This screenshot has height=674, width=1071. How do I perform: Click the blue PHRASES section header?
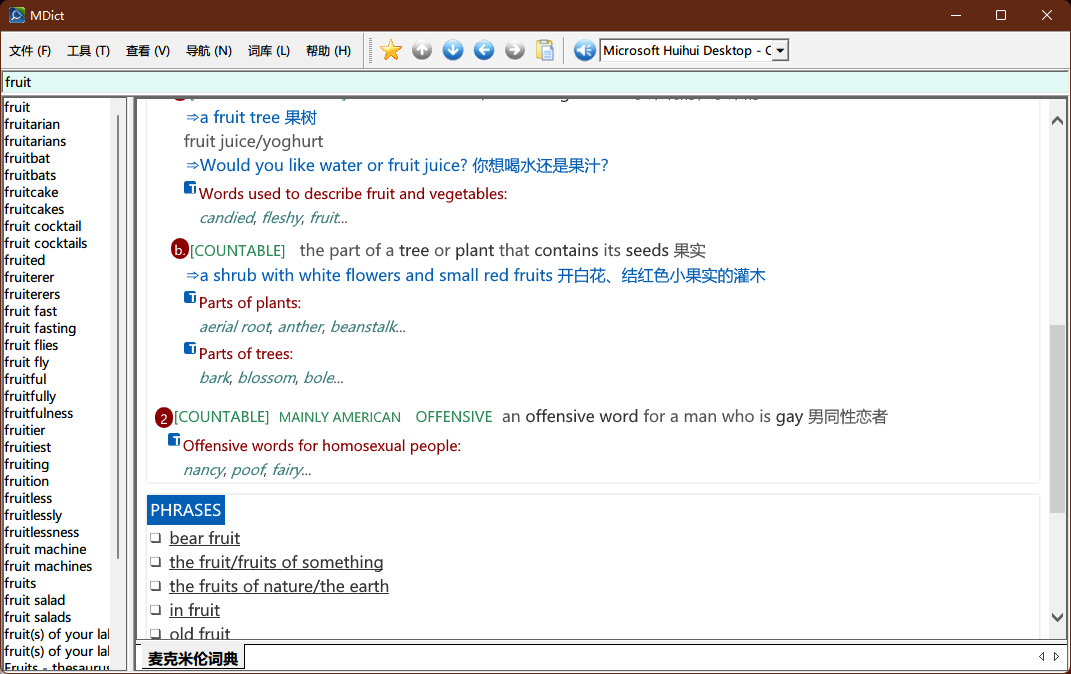click(186, 510)
